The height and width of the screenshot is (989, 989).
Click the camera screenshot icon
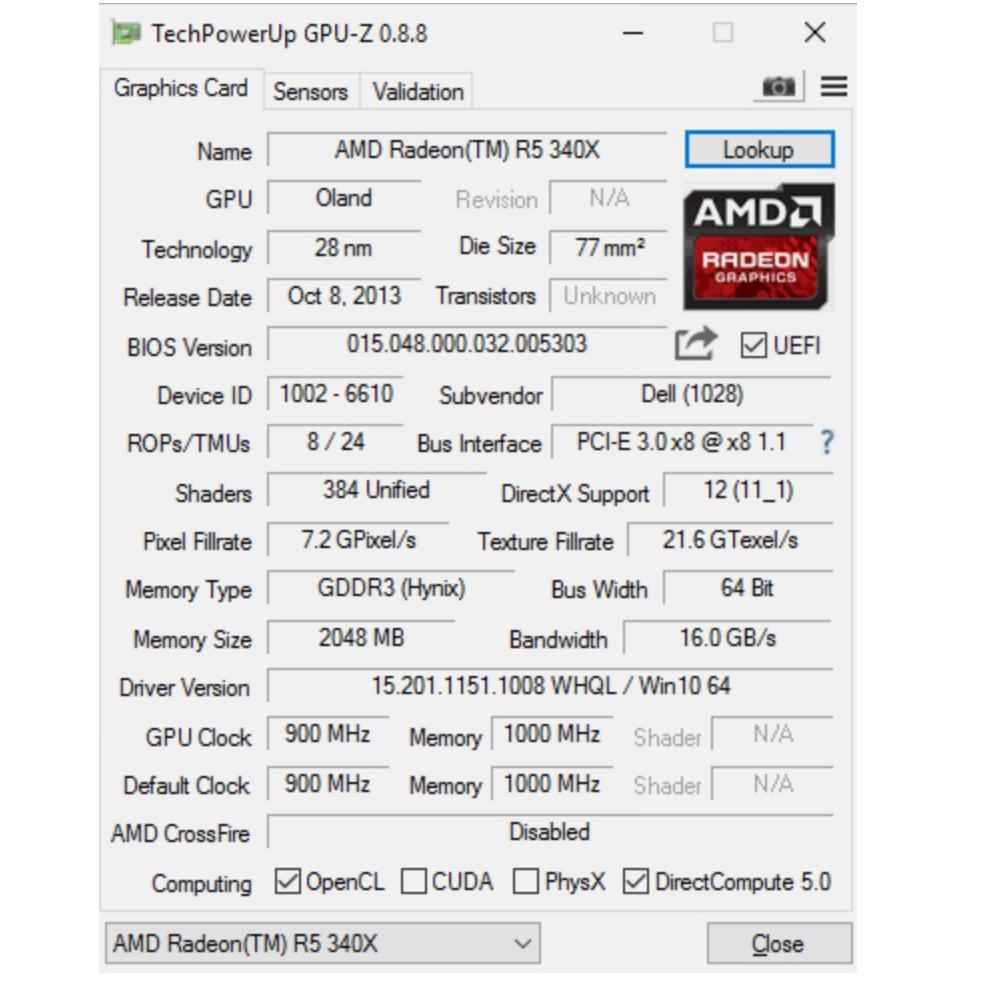click(779, 86)
